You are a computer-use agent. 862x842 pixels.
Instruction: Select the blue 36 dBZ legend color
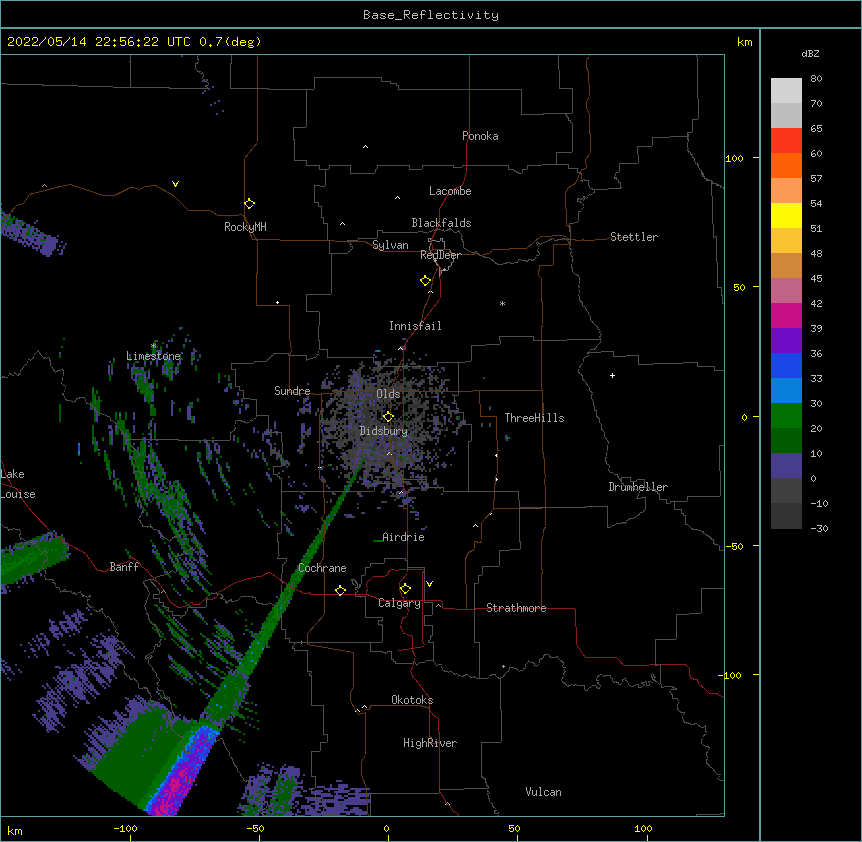coord(786,365)
